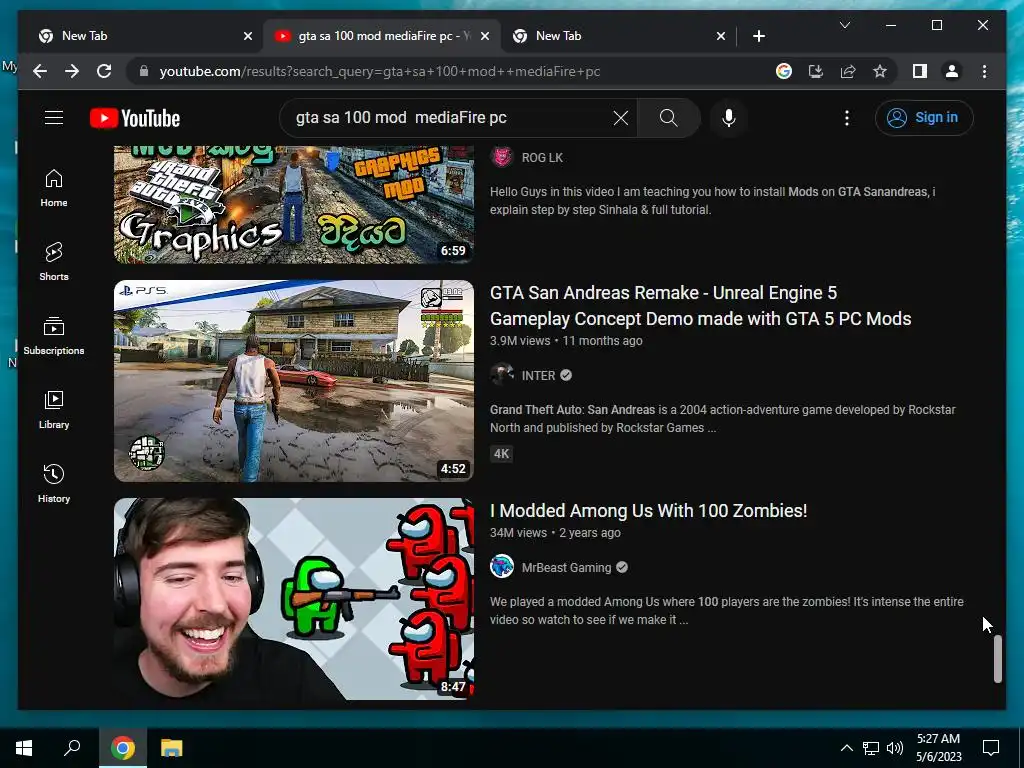Close the first New Tab
The width and height of the screenshot is (1024, 768).
pyautogui.click(x=248, y=37)
